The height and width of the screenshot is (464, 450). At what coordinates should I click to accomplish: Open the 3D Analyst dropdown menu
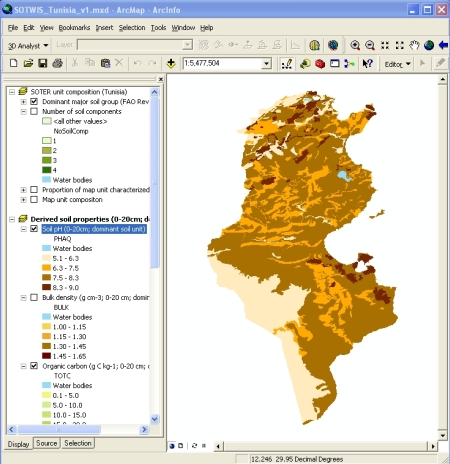coord(28,46)
